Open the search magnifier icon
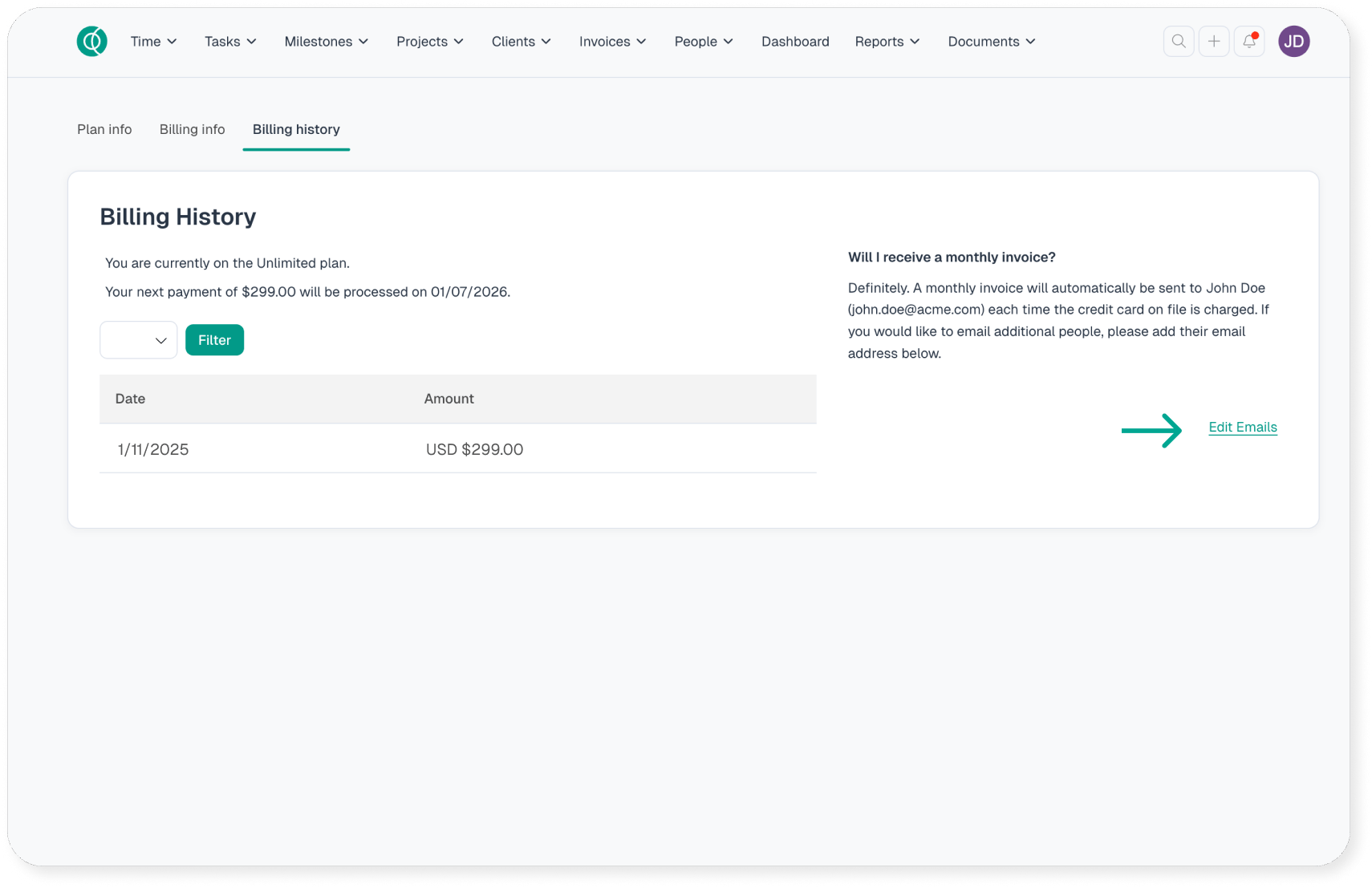 [x=1178, y=42]
